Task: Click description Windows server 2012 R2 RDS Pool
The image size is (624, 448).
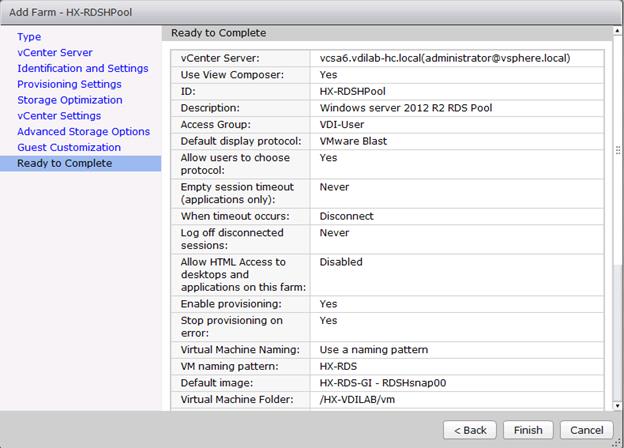Action: click(406, 108)
